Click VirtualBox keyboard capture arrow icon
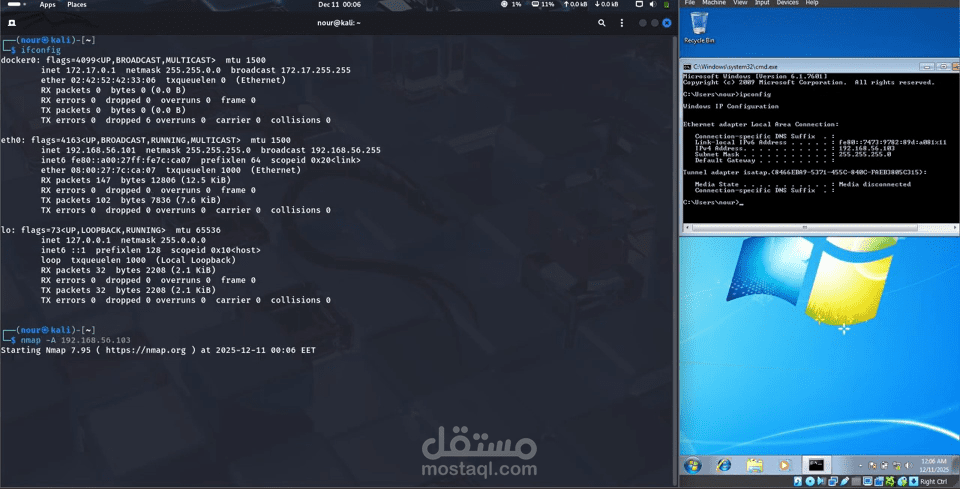The image size is (960, 489). [913, 481]
